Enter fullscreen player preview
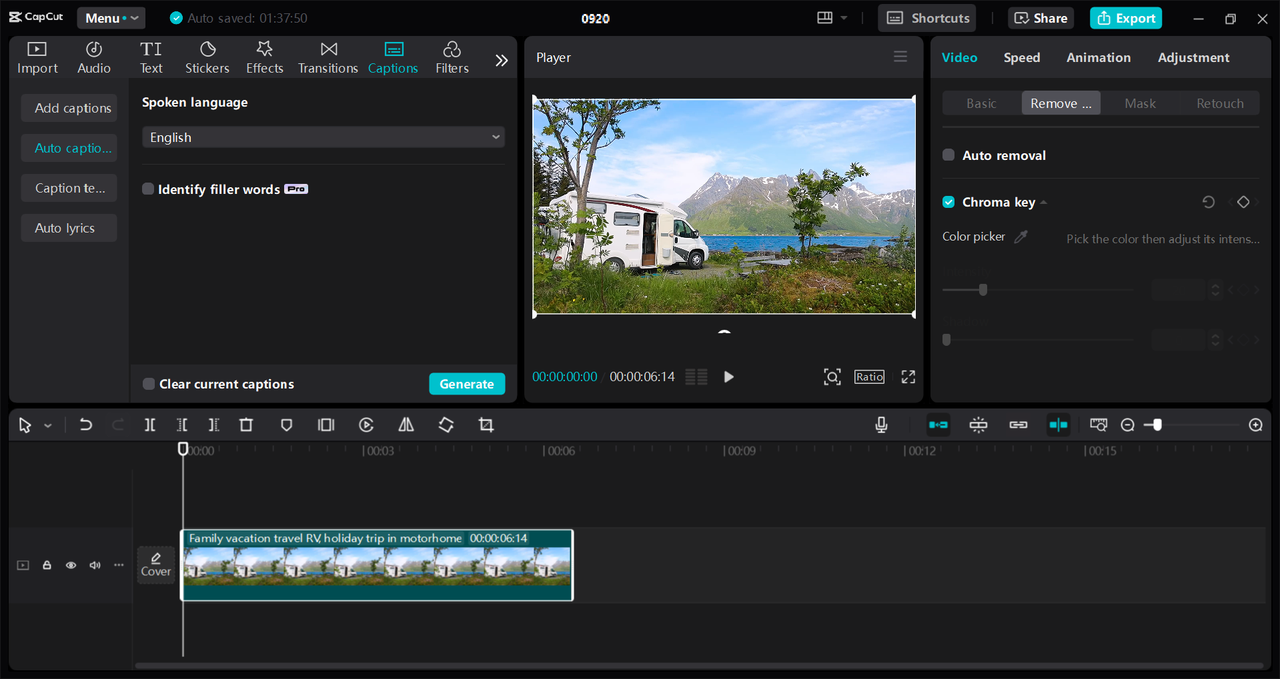Viewport: 1280px width, 679px height. click(908, 377)
